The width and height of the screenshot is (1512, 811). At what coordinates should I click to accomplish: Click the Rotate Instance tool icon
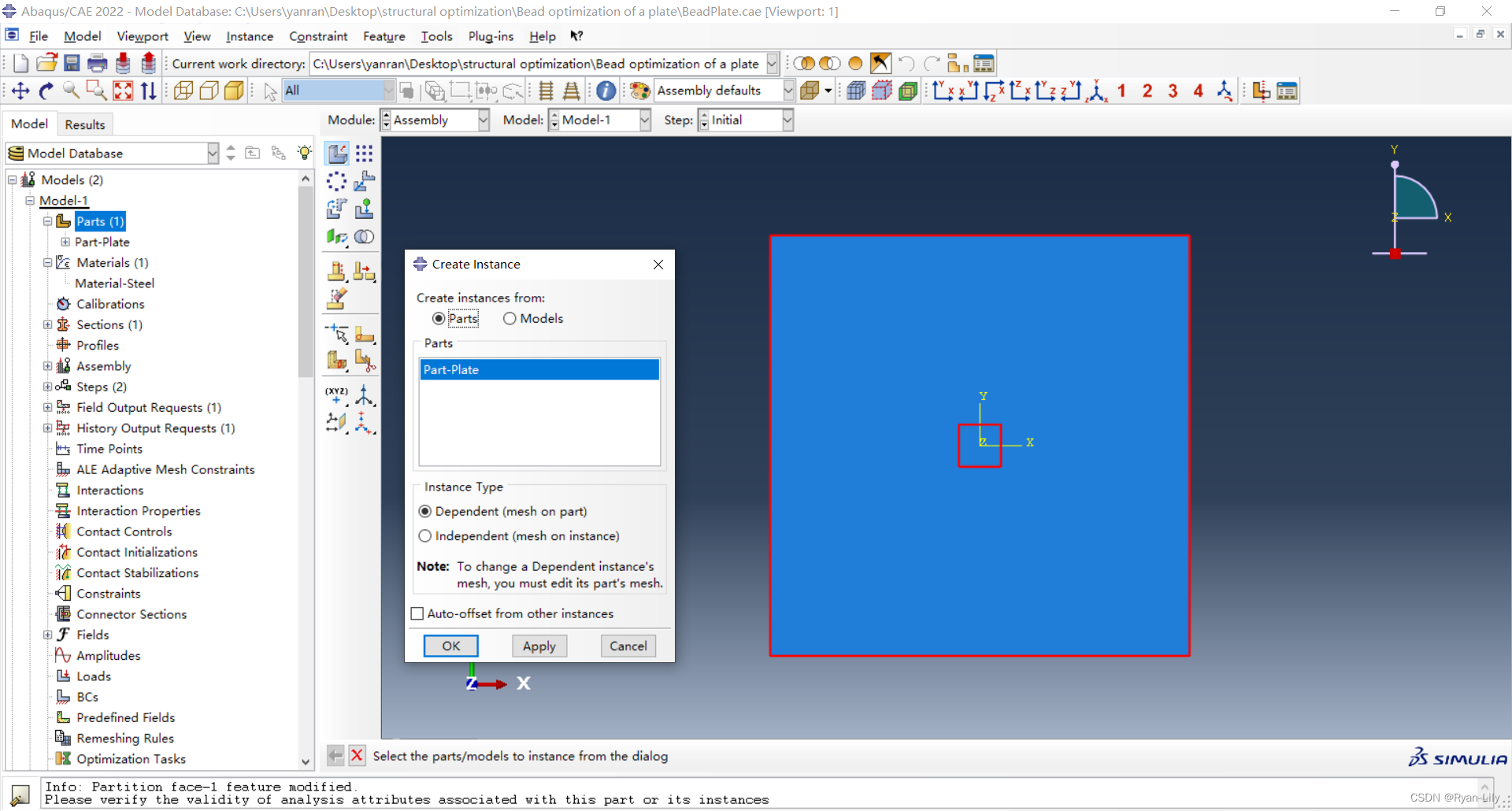tap(337, 209)
